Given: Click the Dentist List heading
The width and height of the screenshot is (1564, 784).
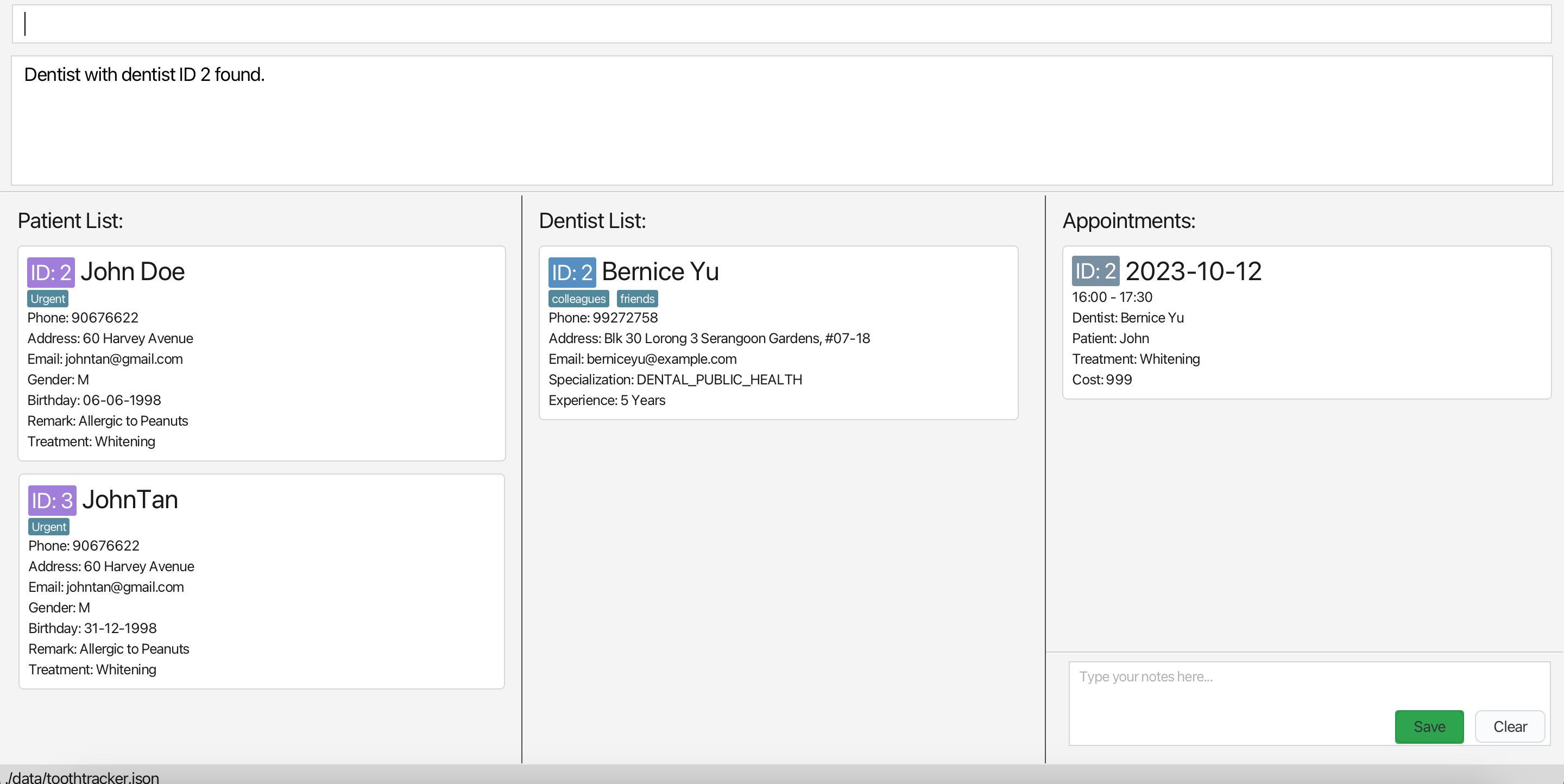Looking at the screenshot, I should coord(592,221).
